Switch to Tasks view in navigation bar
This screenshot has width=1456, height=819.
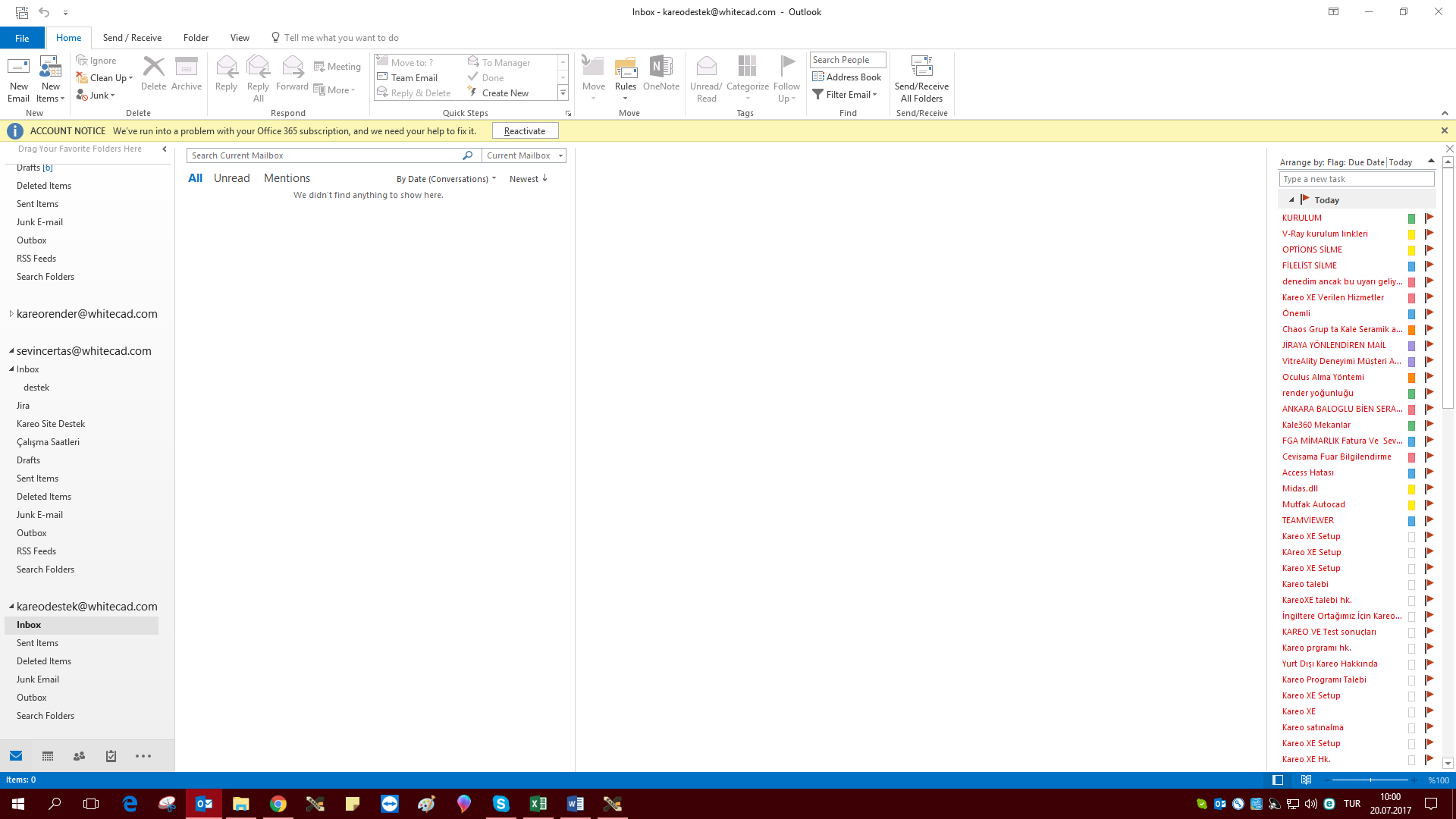click(x=111, y=756)
